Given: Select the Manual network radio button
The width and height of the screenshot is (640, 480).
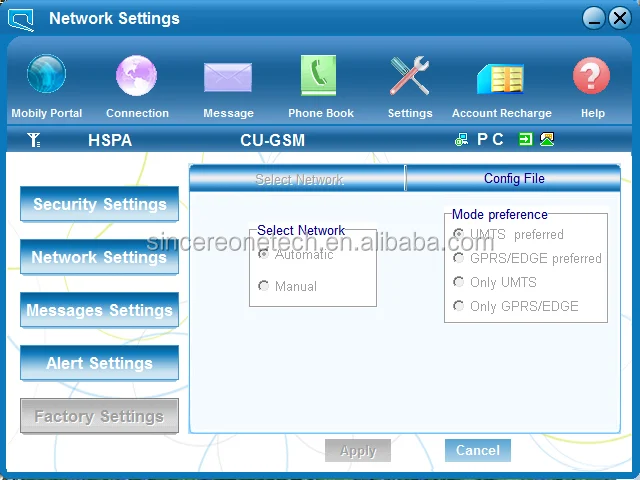Looking at the screenshot, I should [x=264, y=286].
